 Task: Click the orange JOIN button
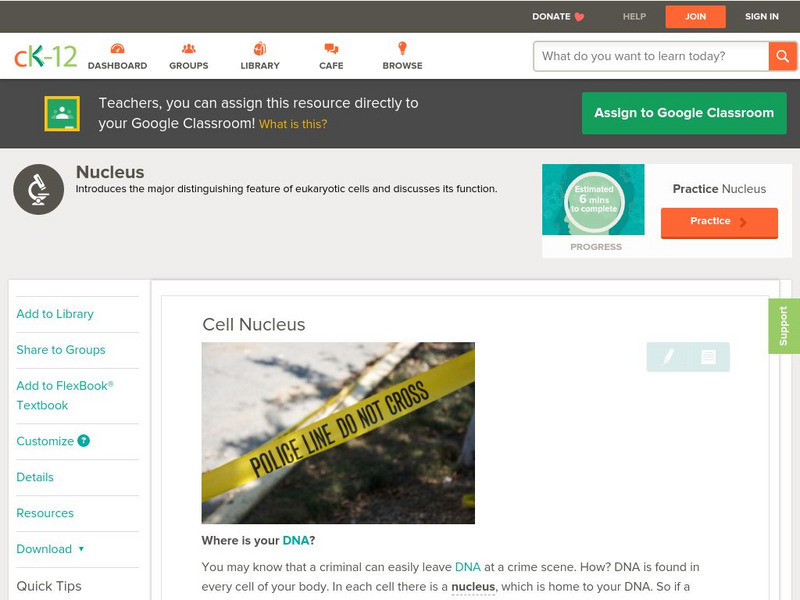point(695,17)
